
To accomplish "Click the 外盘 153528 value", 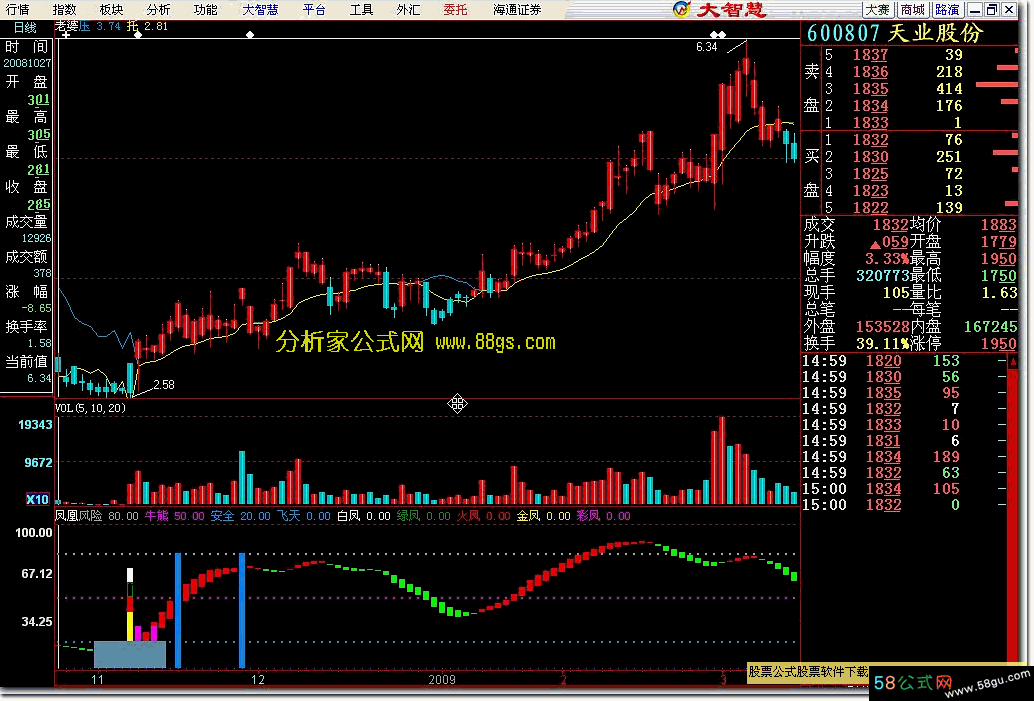I will click(x=882, y=326).
